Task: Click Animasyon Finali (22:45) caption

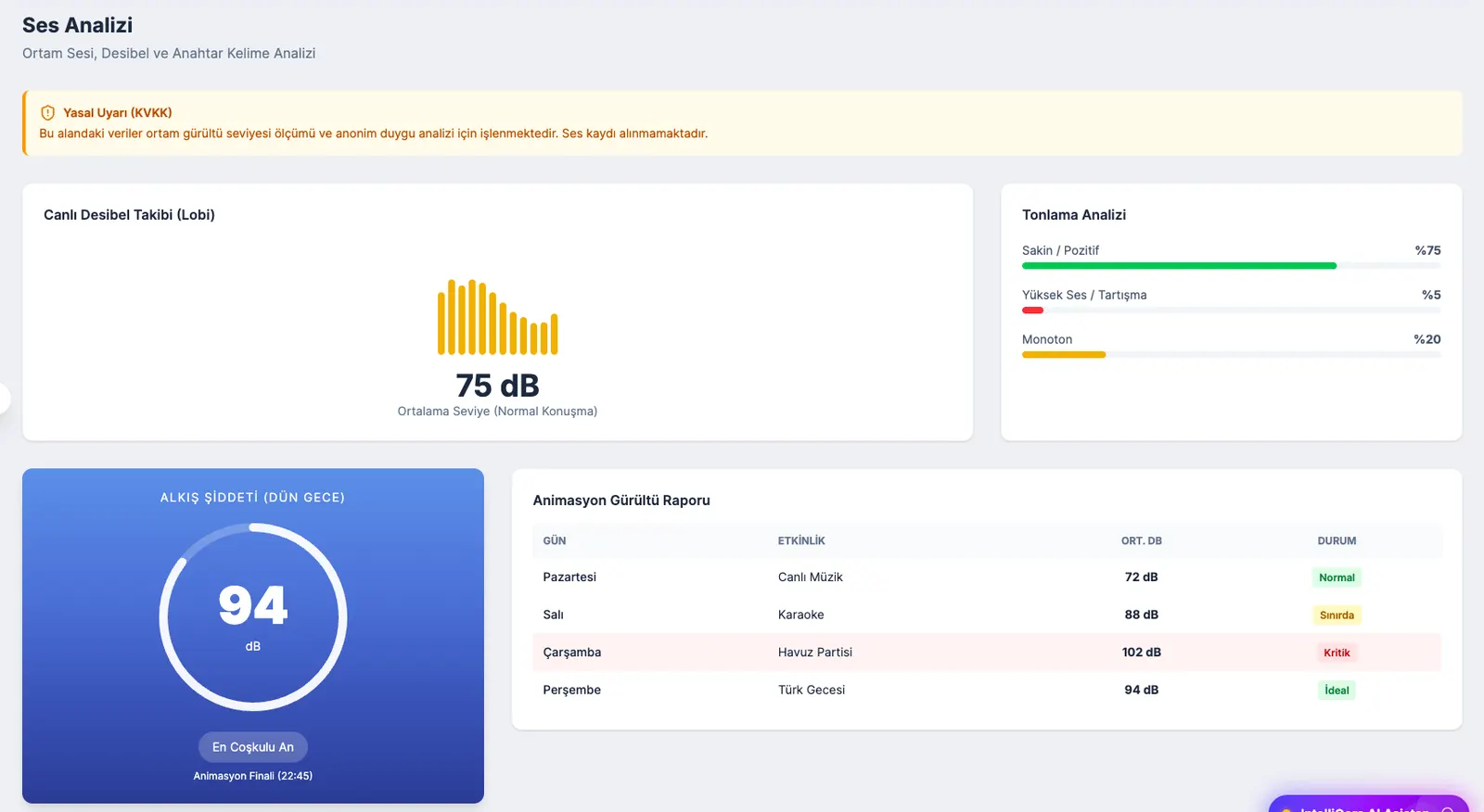Action: click(253, 777)
